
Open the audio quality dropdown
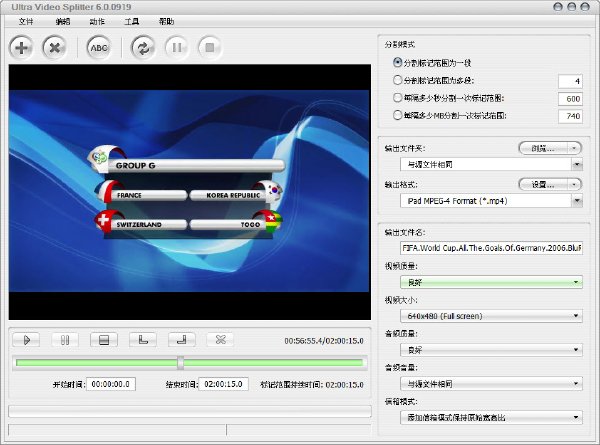[x=491, y=350]
